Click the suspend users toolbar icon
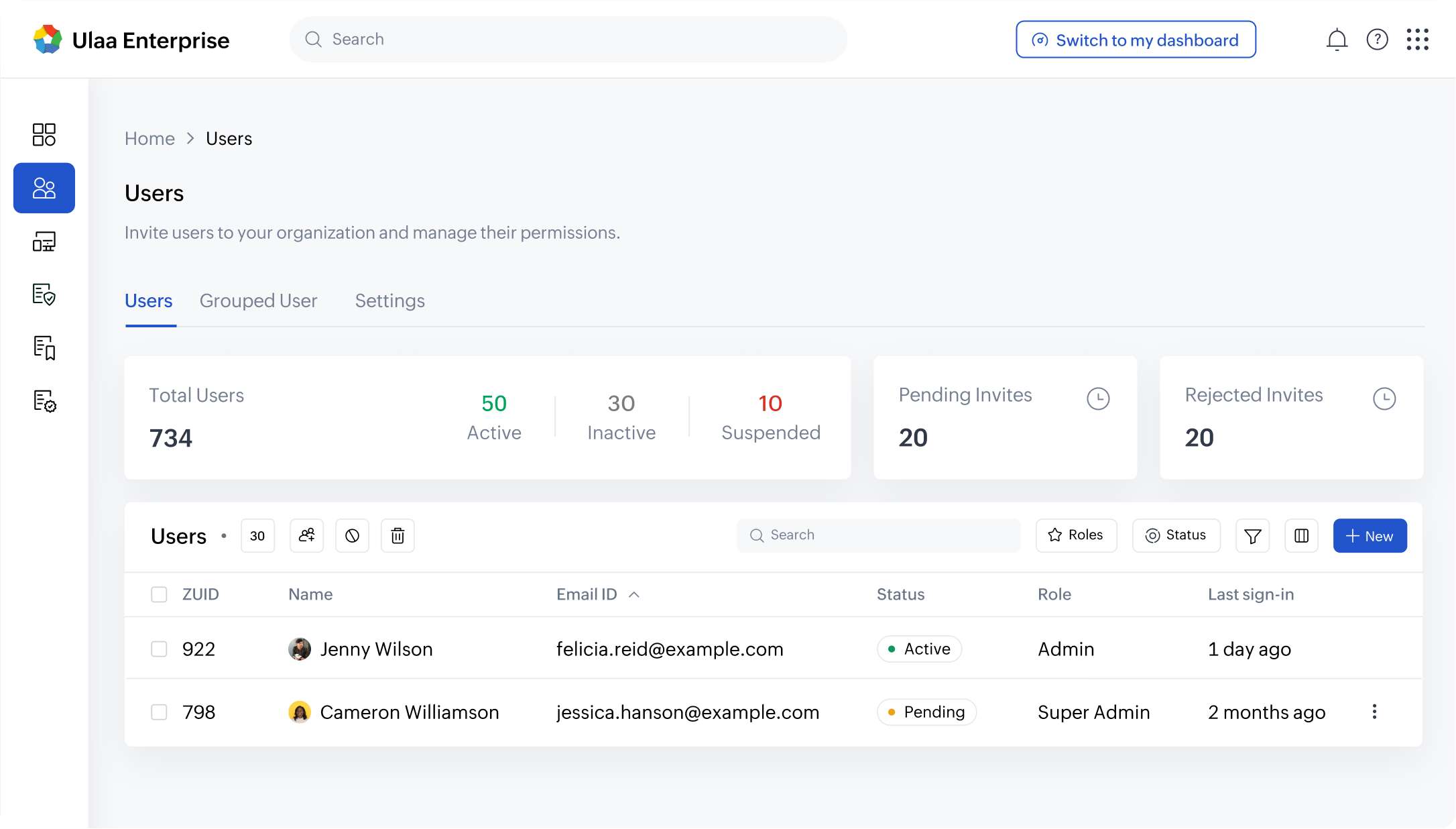1456x829 pixels. point(352,535)
